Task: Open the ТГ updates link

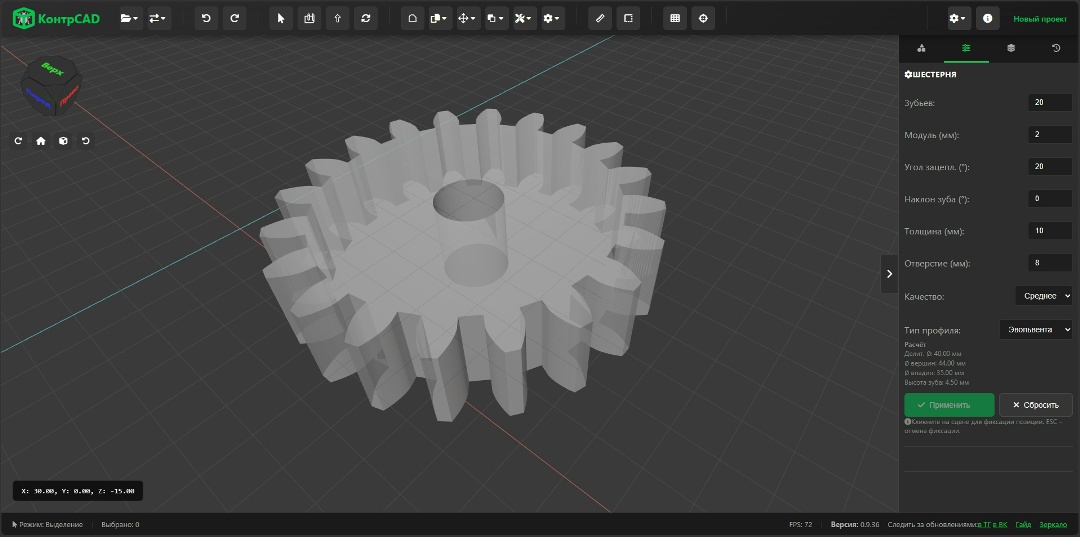Action: point(986,525)
